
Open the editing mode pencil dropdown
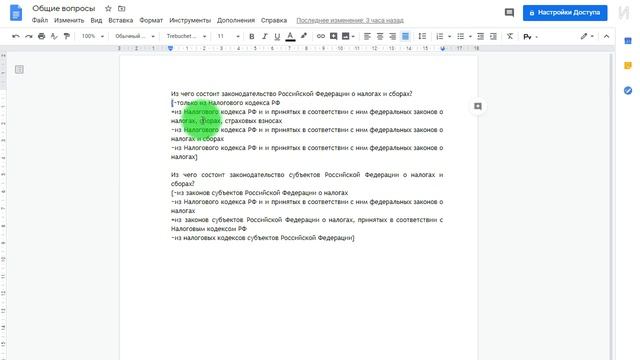tap(587, 36)
